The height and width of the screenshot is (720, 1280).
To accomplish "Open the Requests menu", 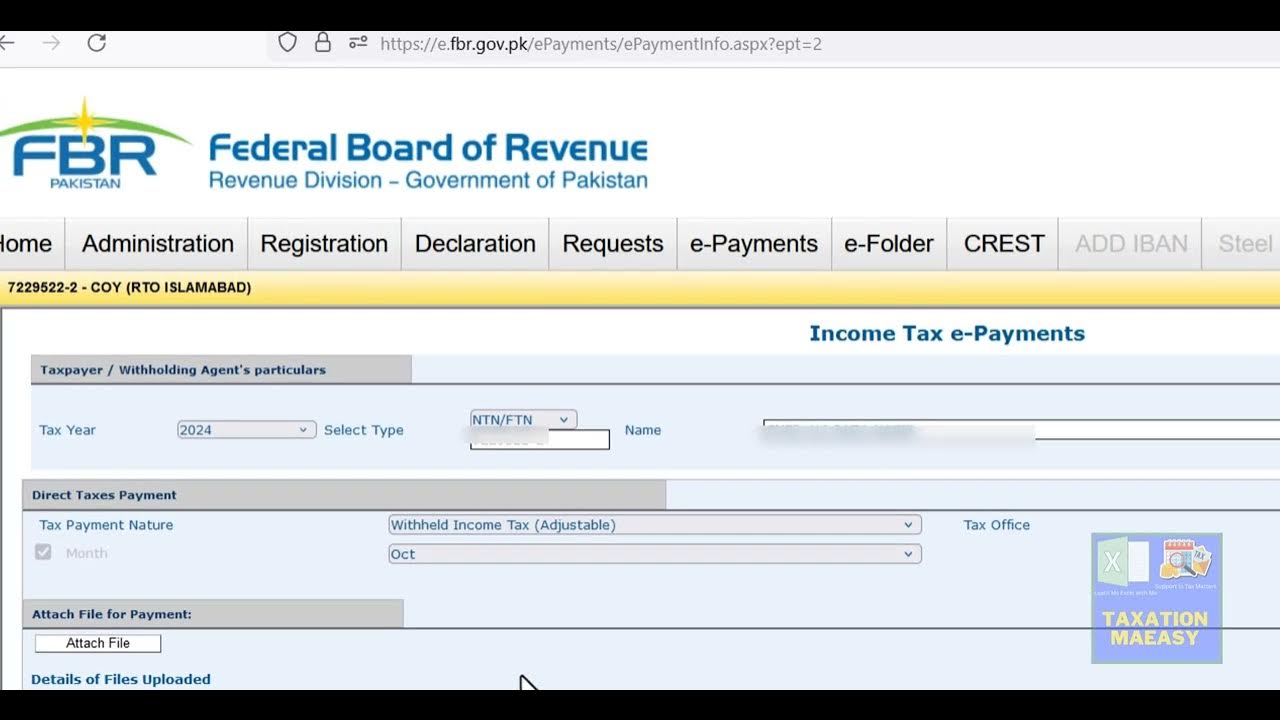I will [x=613, y=244].
